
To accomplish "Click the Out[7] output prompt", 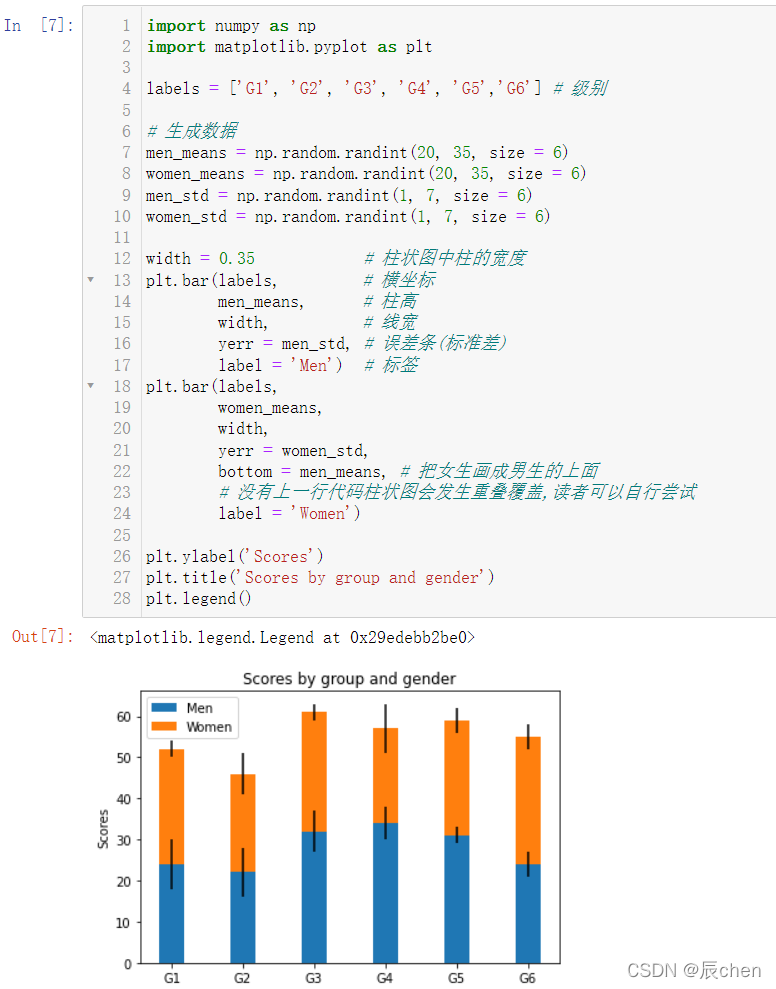I will 42,636.
